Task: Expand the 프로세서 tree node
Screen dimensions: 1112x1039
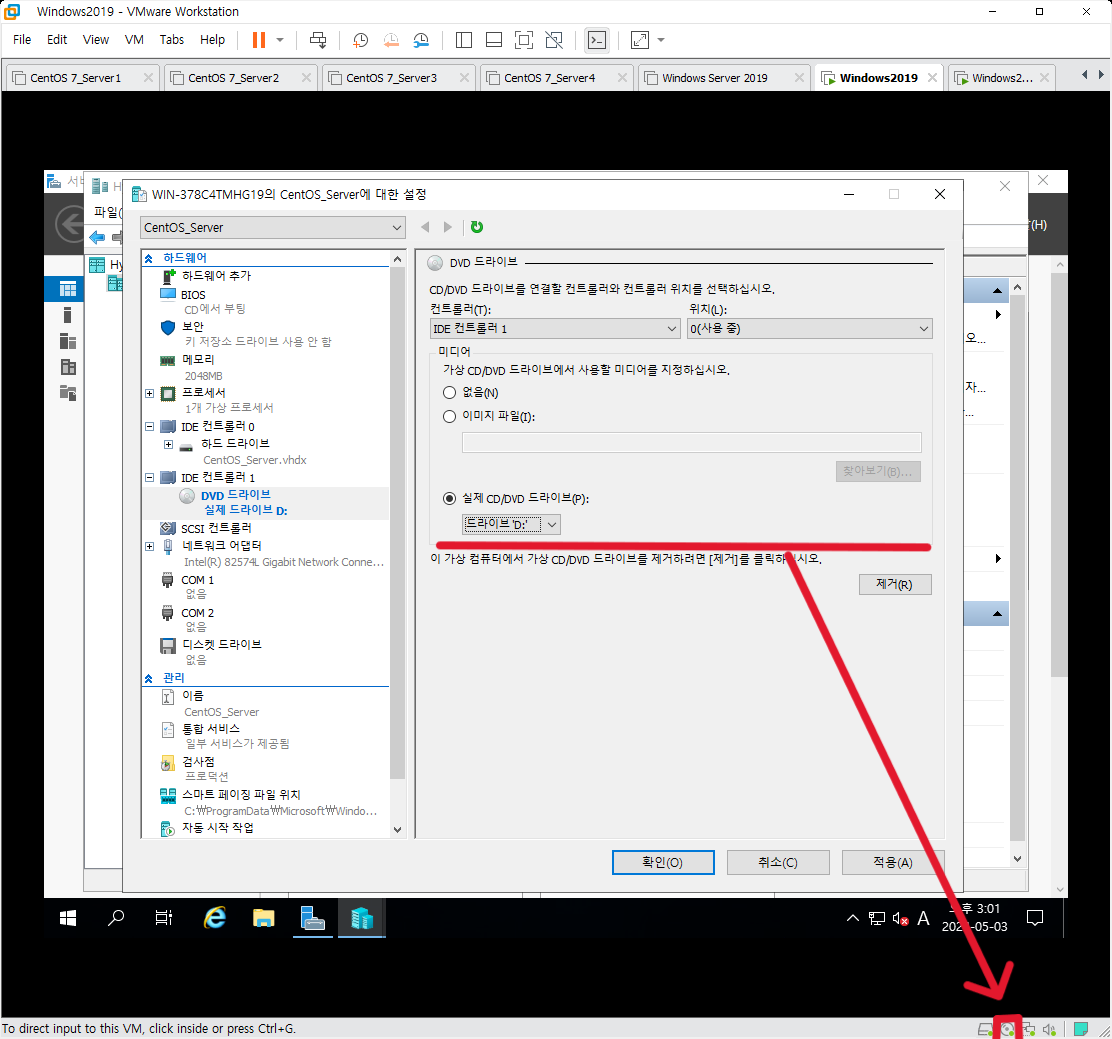Action: click(150, 394)
